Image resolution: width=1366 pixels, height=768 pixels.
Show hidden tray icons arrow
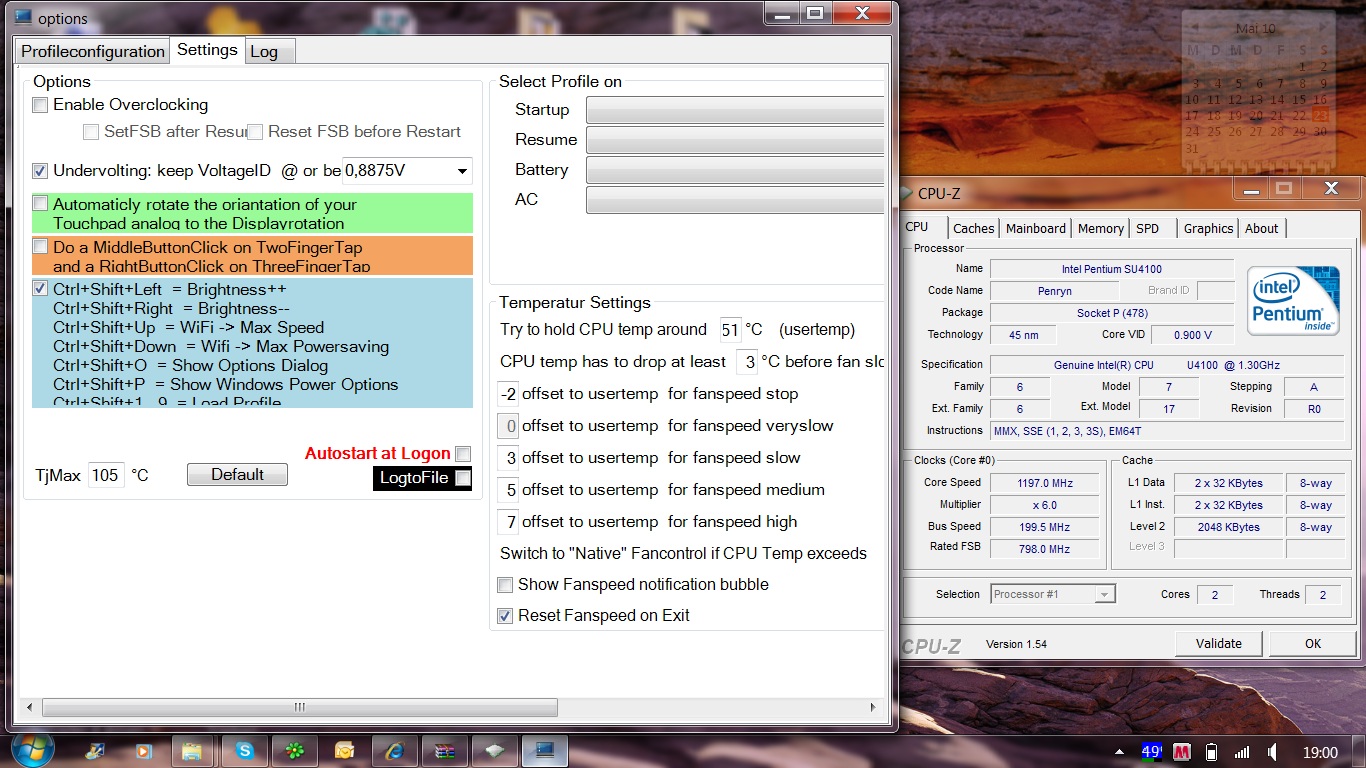1119,752
